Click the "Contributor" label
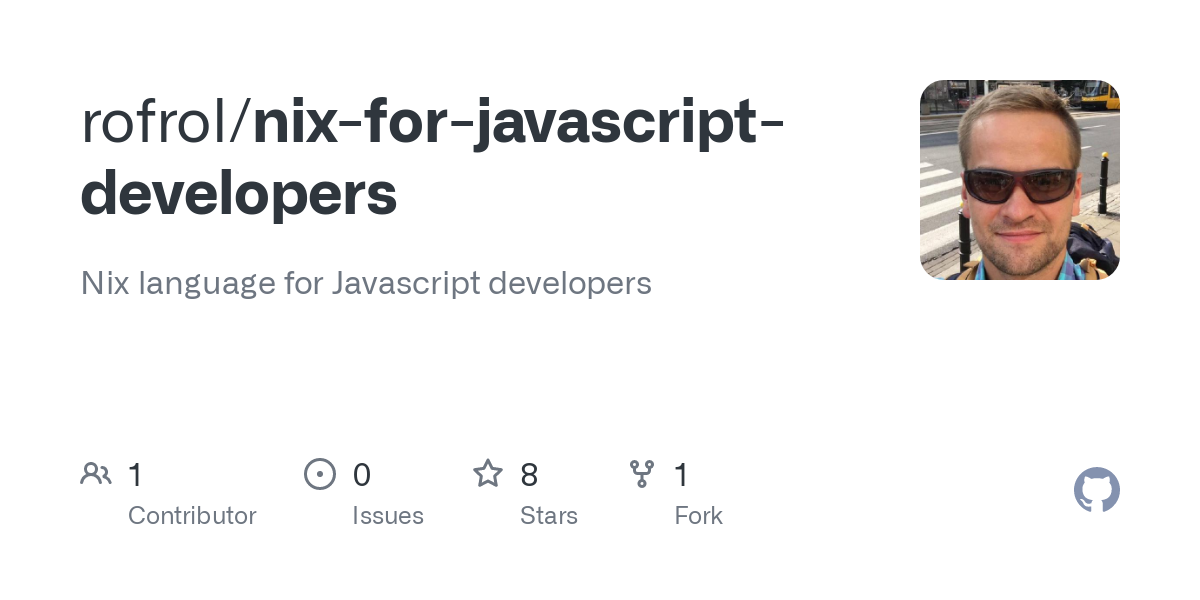Viewport: 1200px width, 600px height. point(192,516)
